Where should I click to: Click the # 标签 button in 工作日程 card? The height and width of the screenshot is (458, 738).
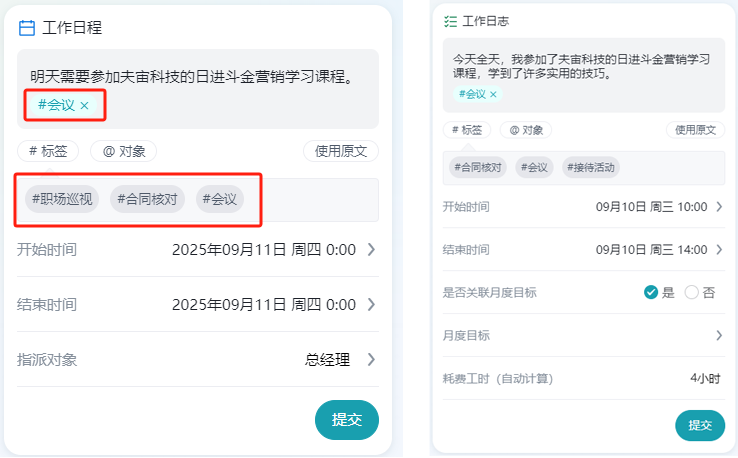[x=49, y=151]
